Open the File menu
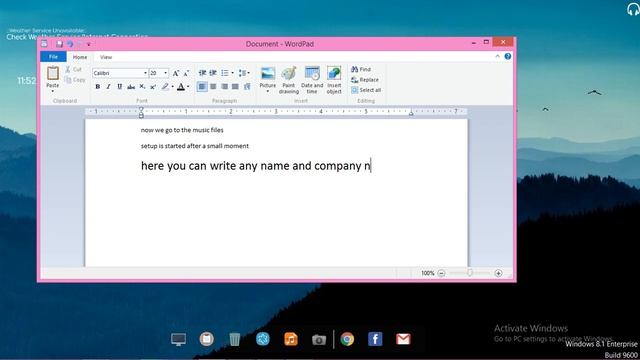640x360 pixels. 53,57
